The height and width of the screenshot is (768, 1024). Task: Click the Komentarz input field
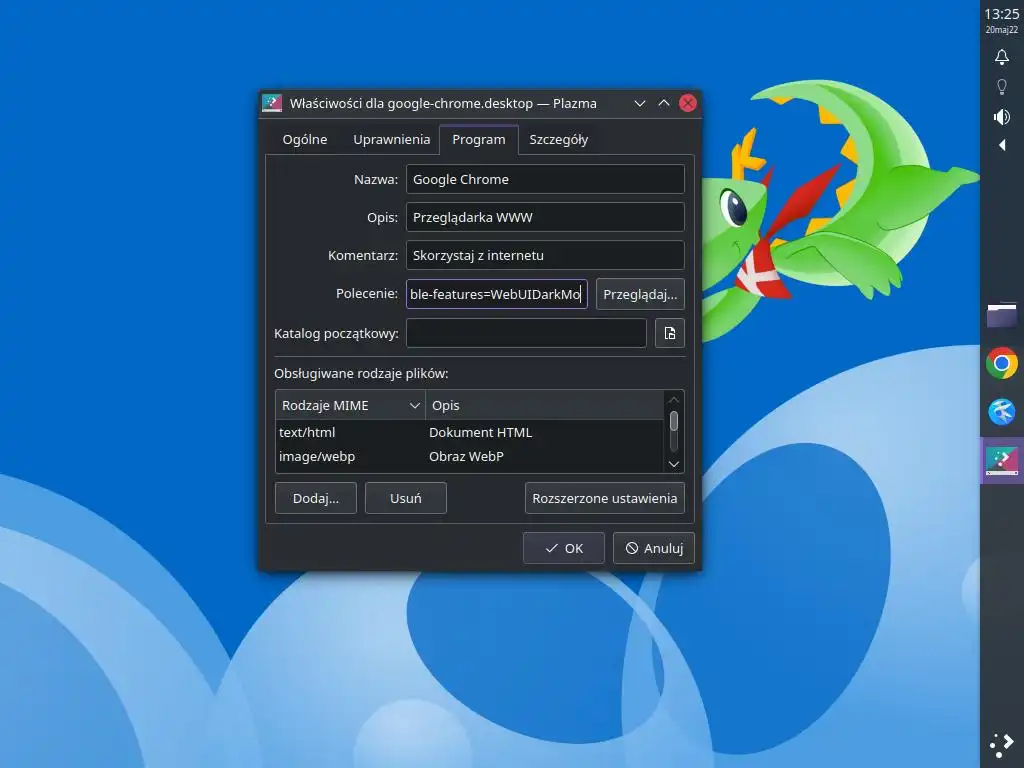(x=545, y=255)
